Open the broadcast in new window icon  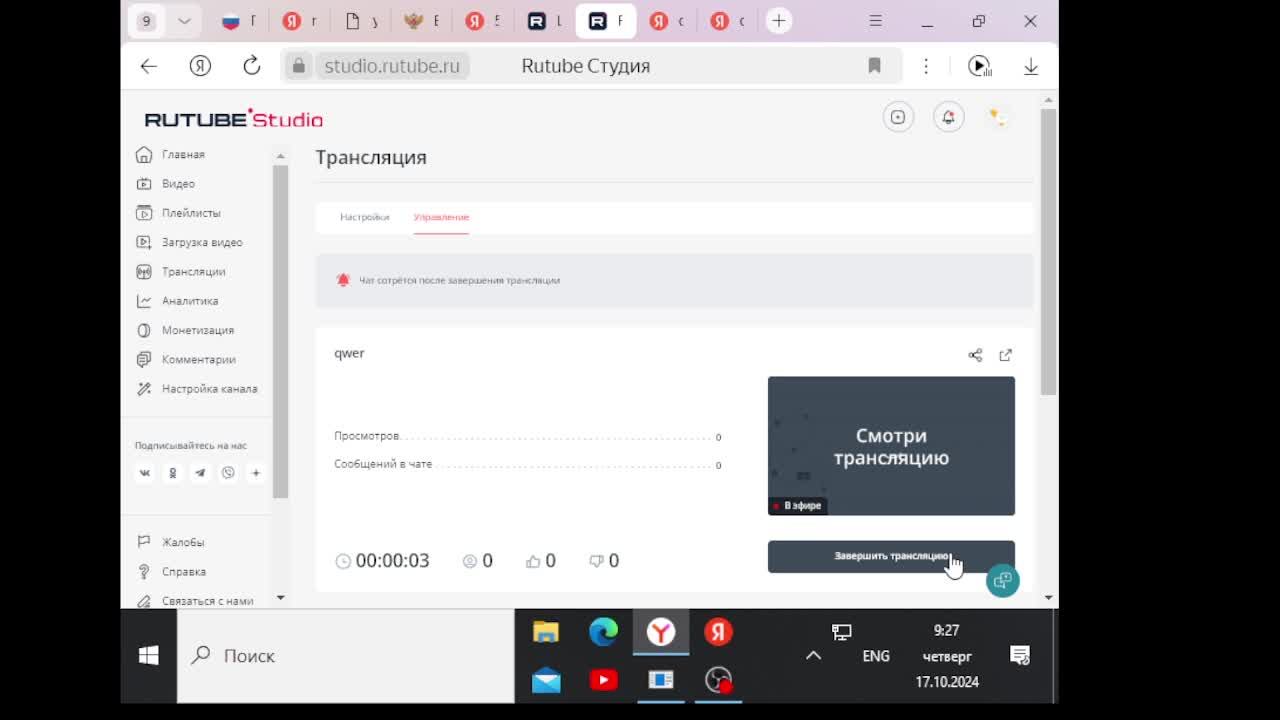(x=1006, y=355)
